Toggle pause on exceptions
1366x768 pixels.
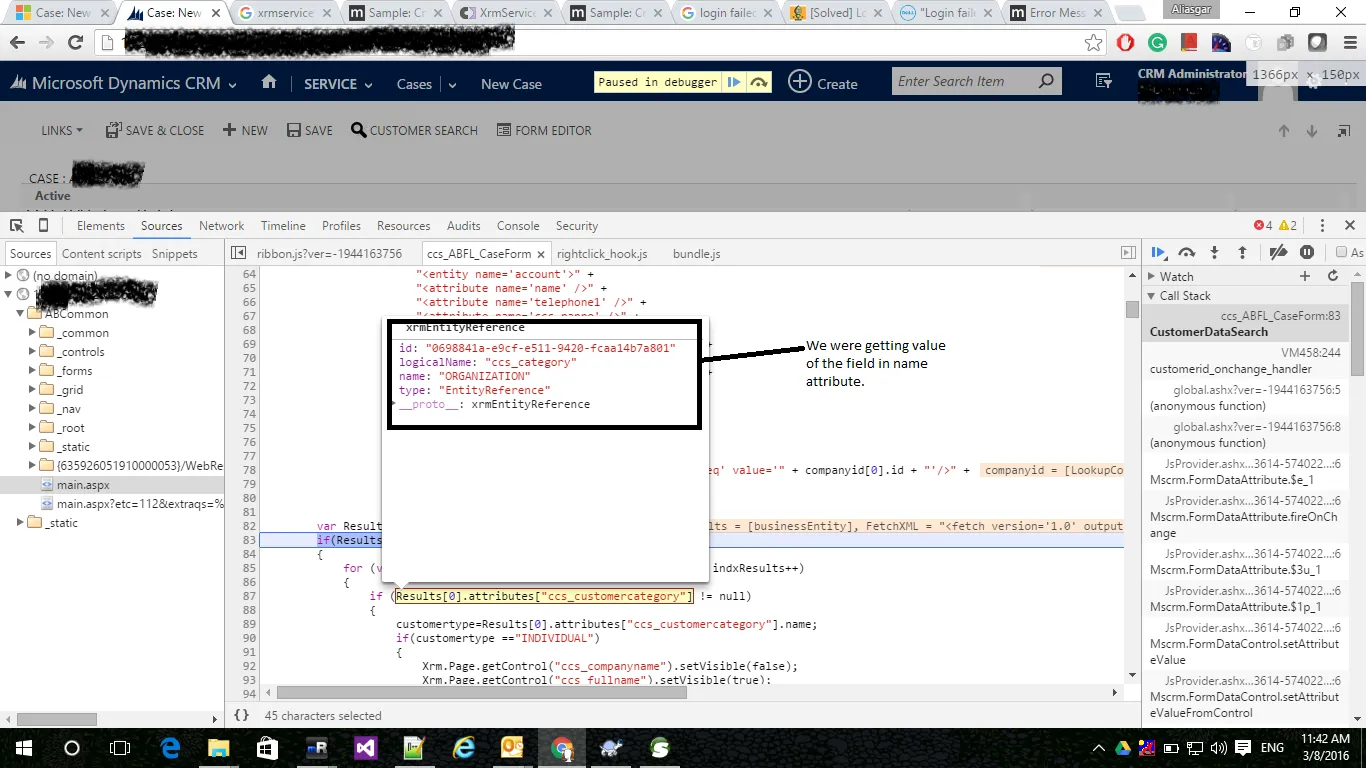point(1307,253)
